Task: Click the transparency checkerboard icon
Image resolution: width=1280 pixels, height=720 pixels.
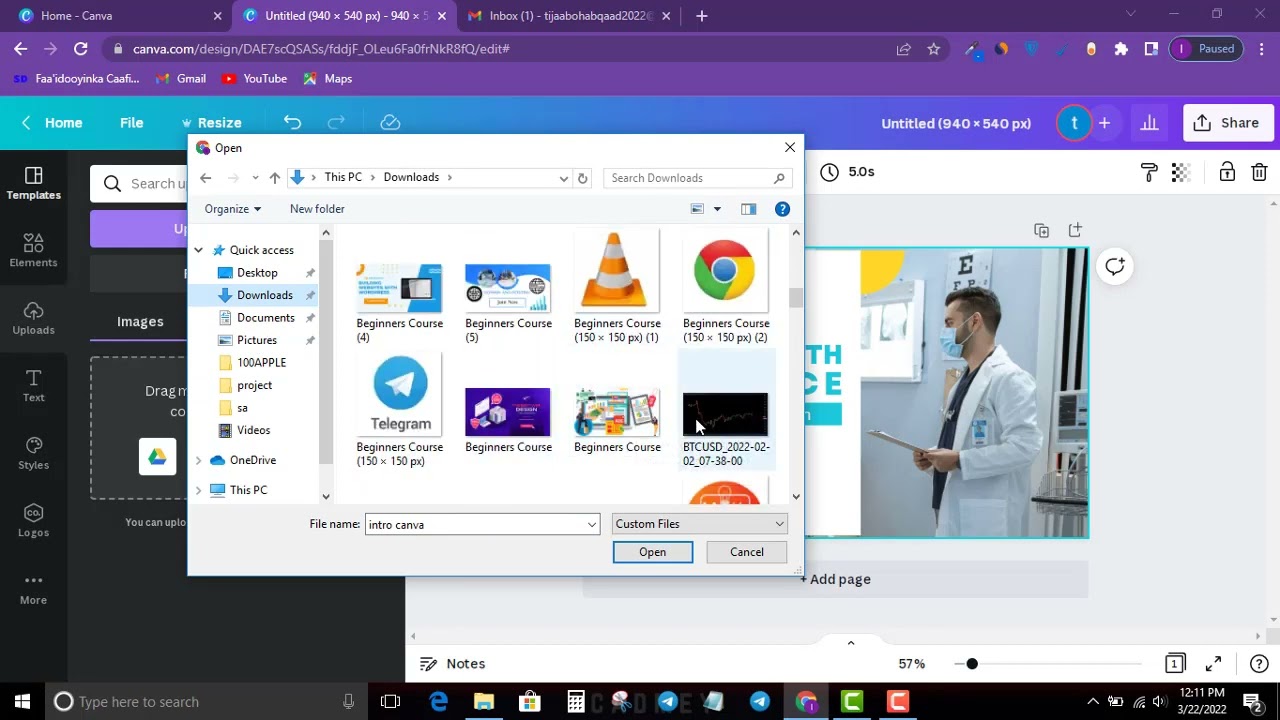Action: pyautogui.click(x=1180, y=173)
